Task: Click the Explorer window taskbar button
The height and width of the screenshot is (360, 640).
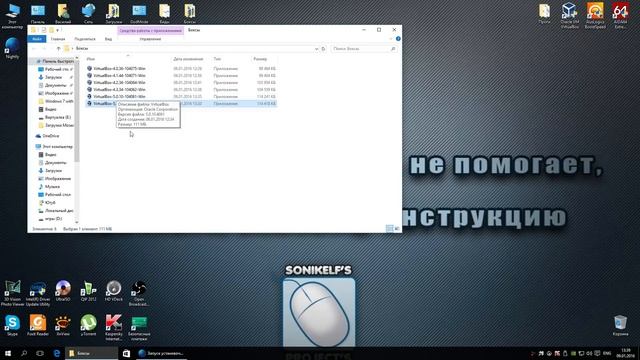Action: pos(91,353)
